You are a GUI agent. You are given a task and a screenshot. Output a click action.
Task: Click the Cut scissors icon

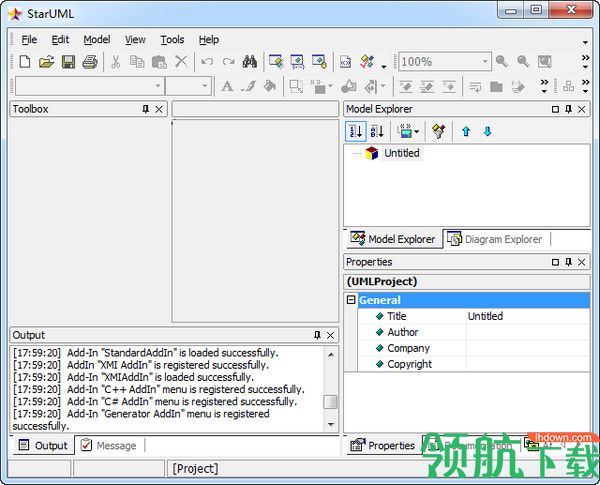tap(115, 62)
